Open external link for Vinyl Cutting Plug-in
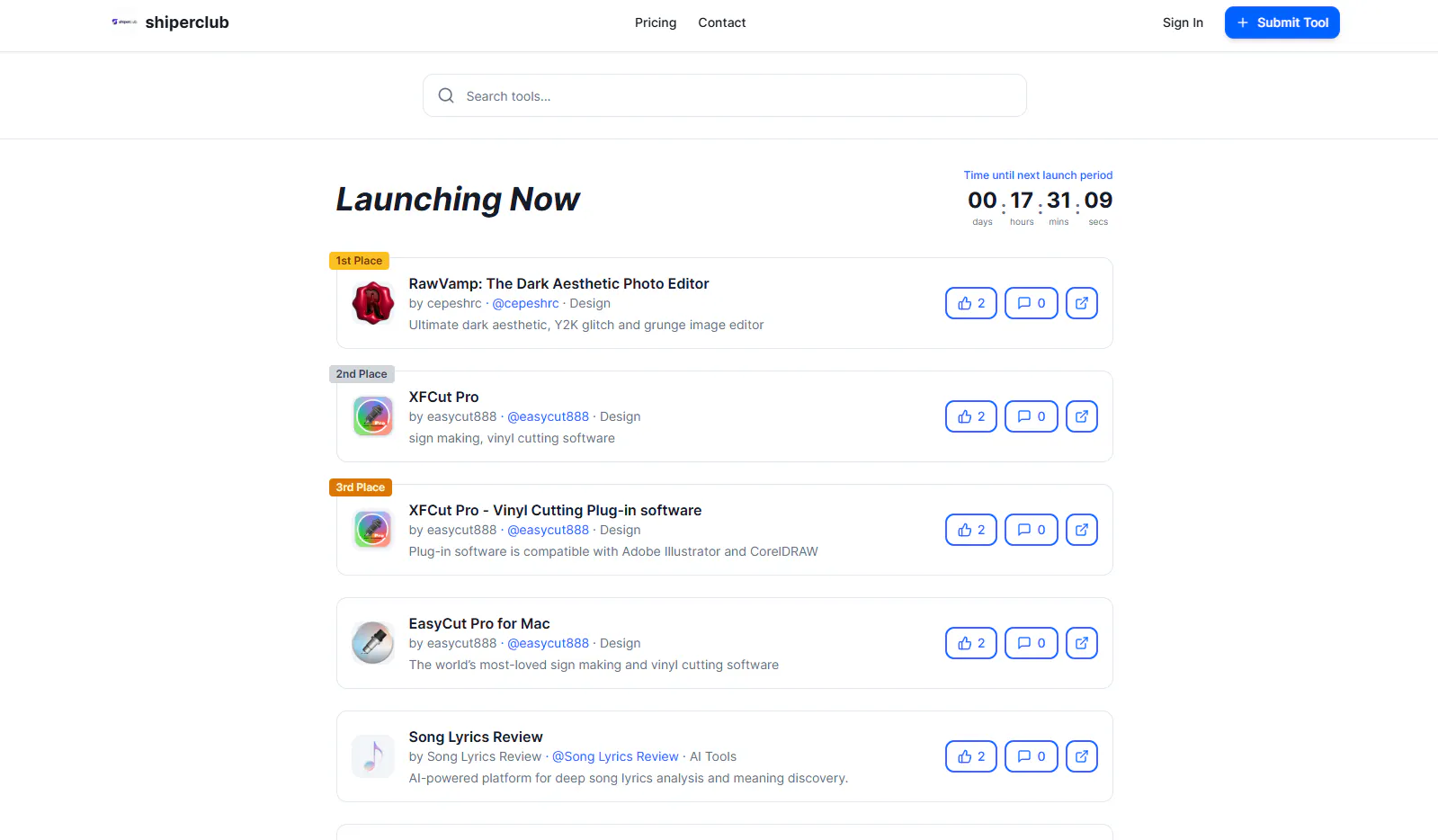 point(1081,530)
